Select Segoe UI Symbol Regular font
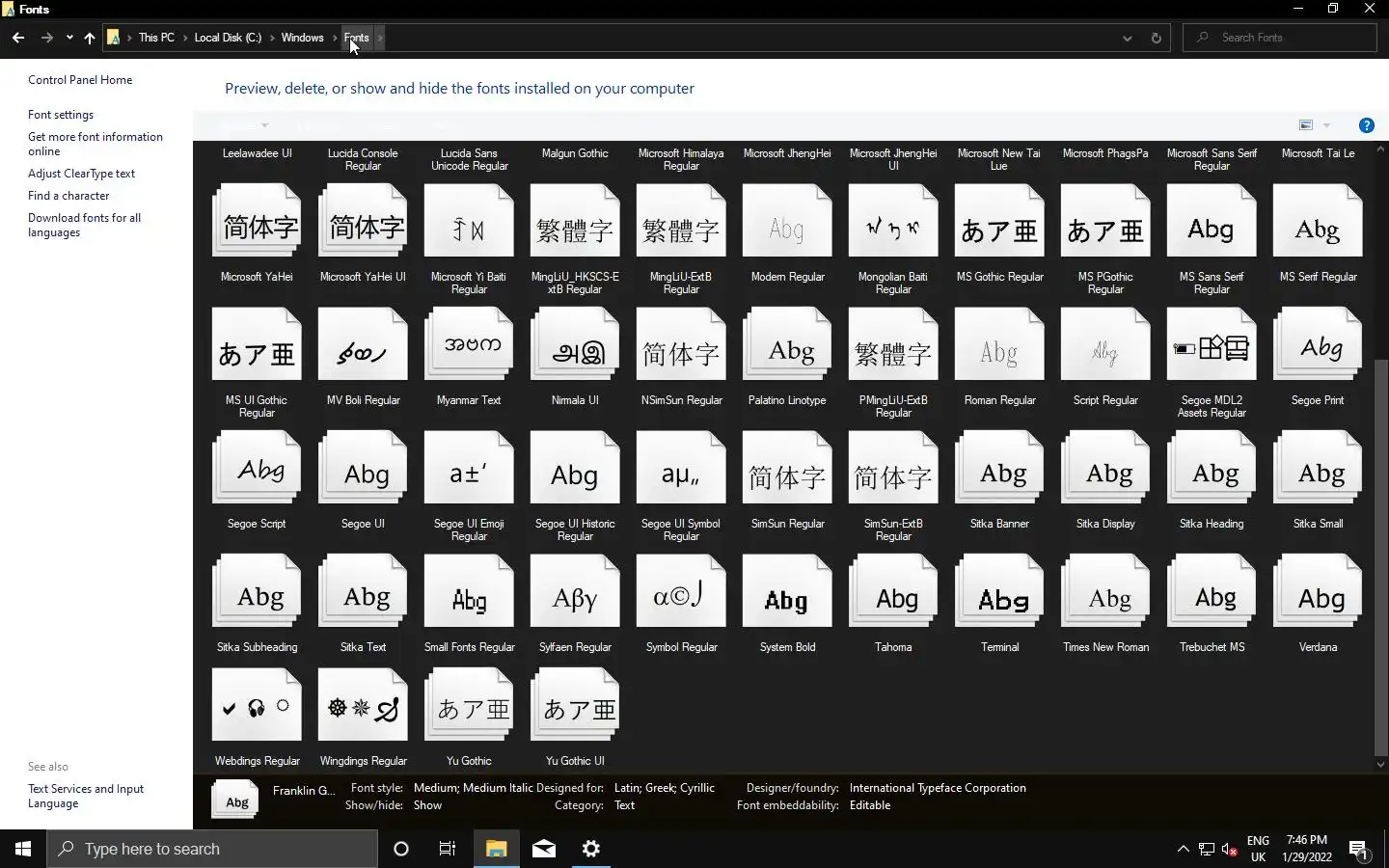The image size is (1389, 868). [x=681, y=468]
